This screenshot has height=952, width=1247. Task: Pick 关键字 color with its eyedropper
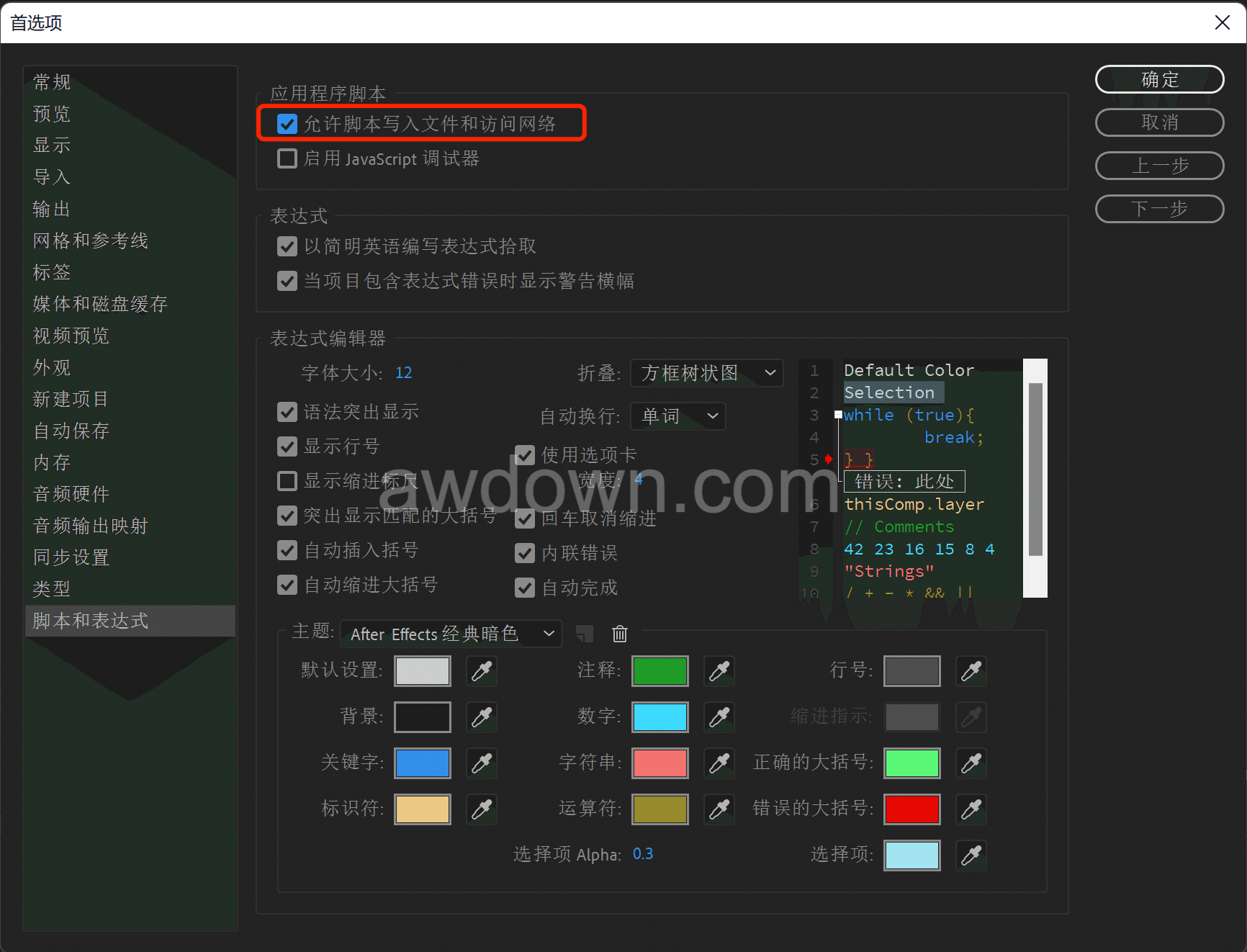tap(482, 763)
